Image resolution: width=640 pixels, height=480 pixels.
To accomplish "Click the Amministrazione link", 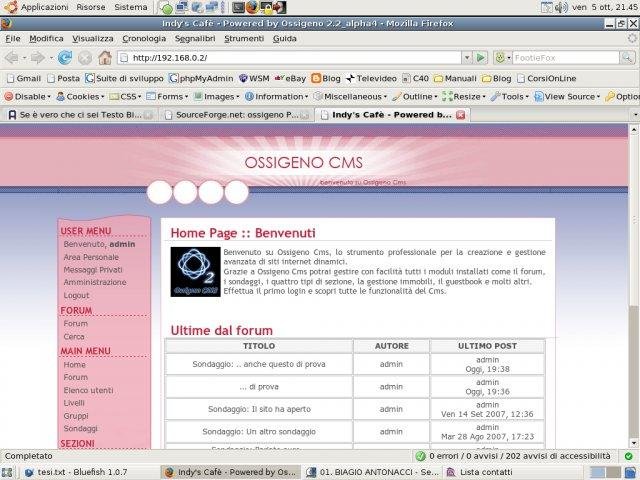I will pos(95,282).
